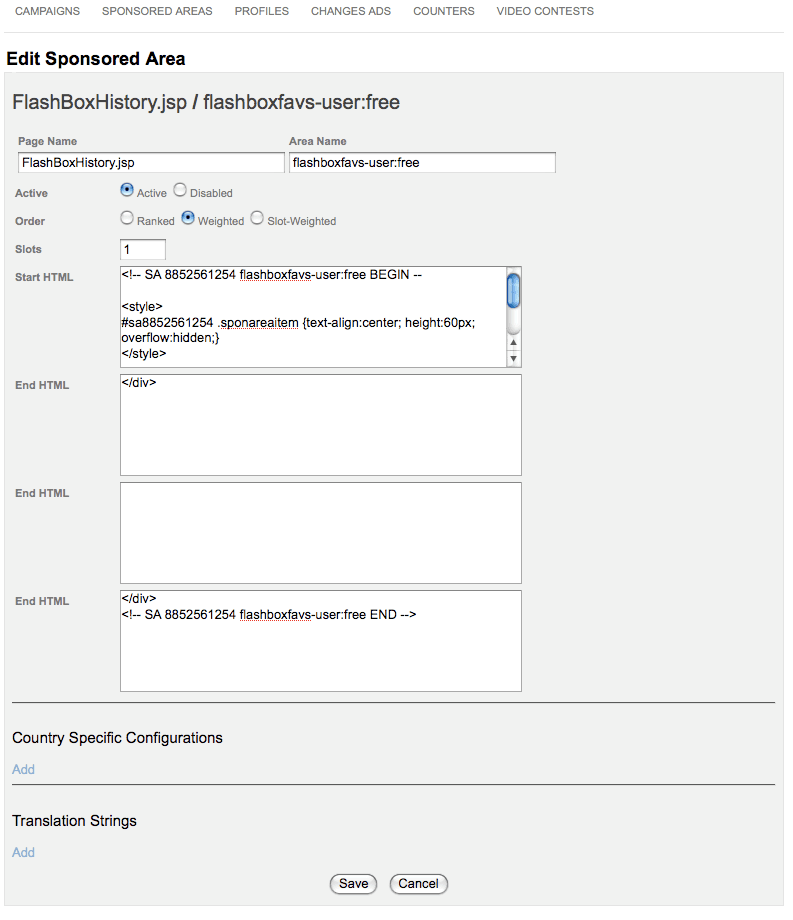Click the last End HTML textarea with END comment
Image resolution: width=793 pixels, height=920 pixels.
point(321,641)
